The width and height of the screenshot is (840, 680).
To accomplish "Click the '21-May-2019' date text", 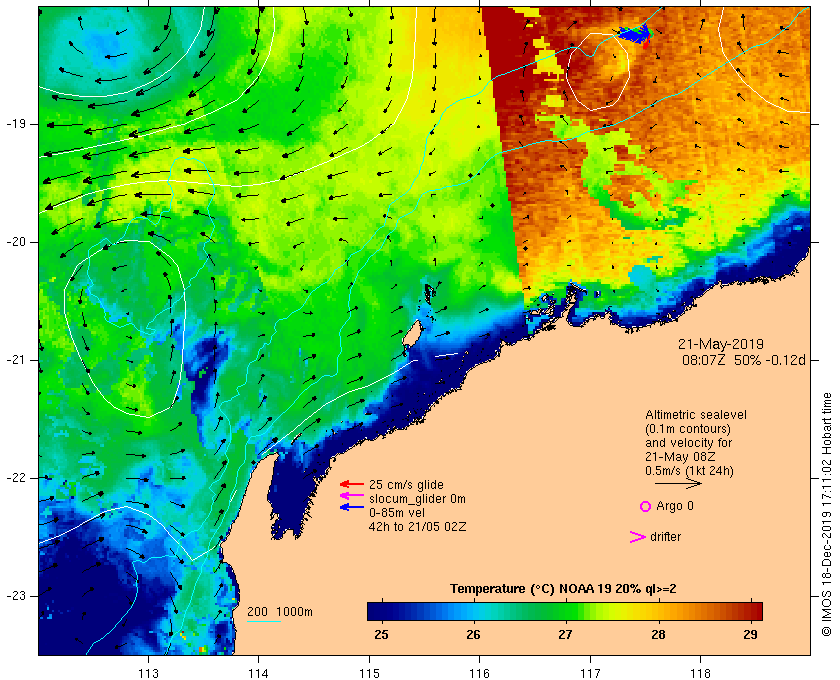I will point(721,344).
